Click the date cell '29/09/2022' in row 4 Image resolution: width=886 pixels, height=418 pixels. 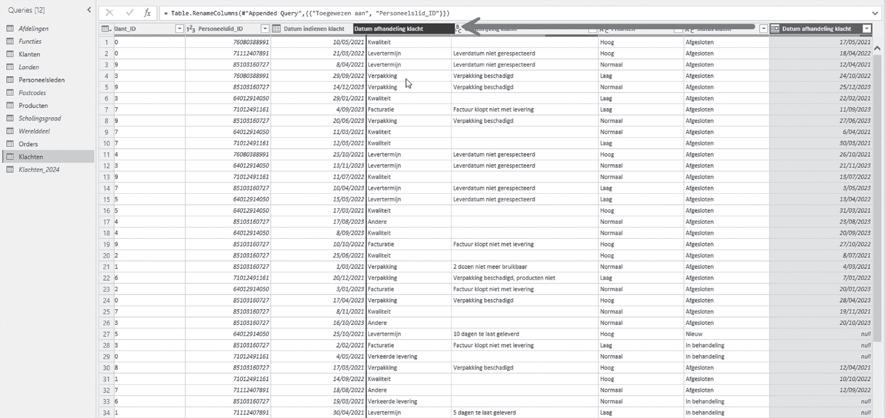[318, 76]
